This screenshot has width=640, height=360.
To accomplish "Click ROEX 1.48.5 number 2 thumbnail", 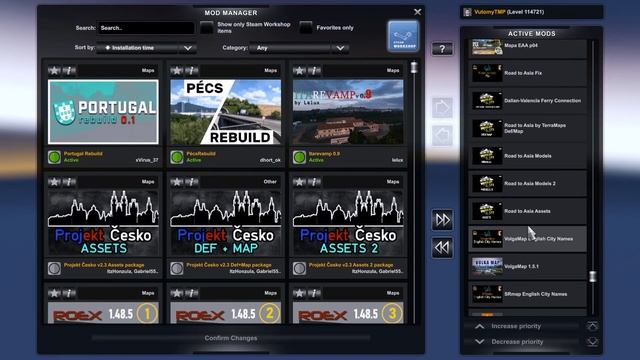I will [226, 313].
